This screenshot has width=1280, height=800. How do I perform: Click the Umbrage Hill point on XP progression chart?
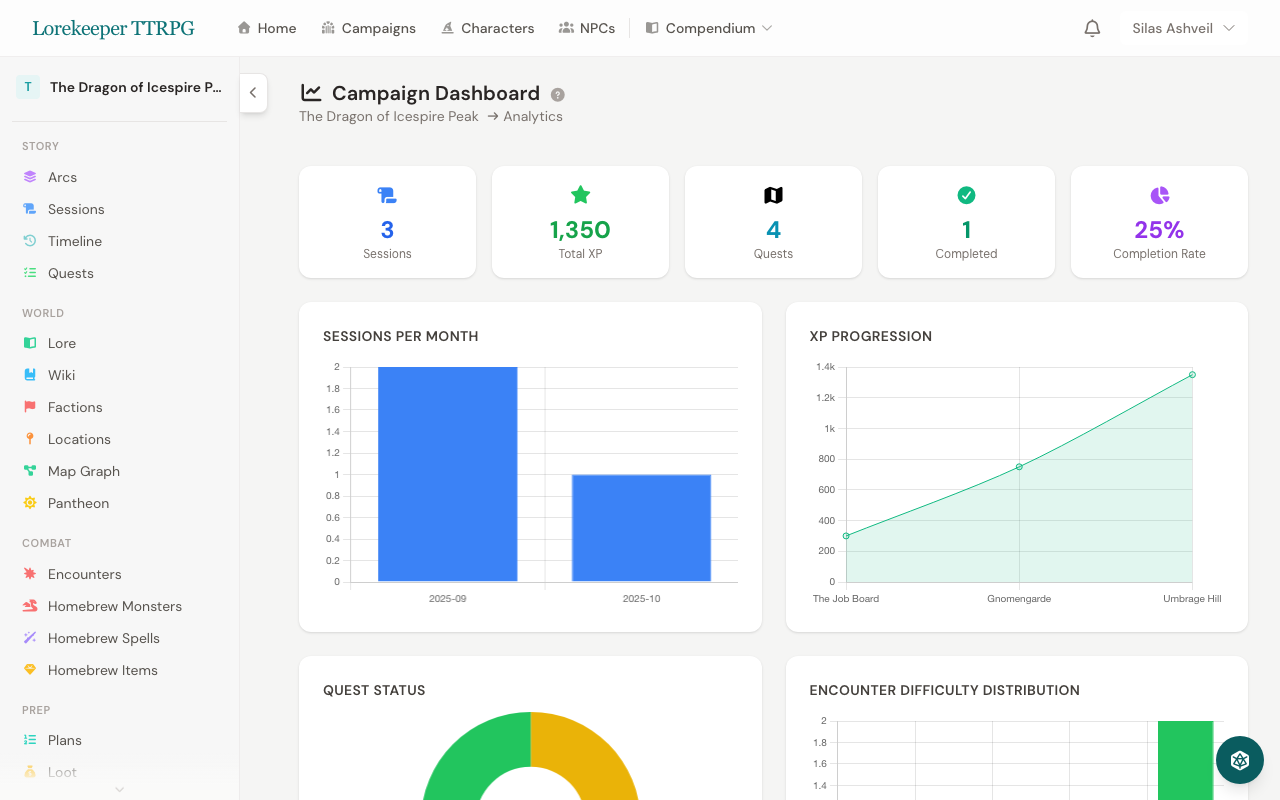[1191, 374]
